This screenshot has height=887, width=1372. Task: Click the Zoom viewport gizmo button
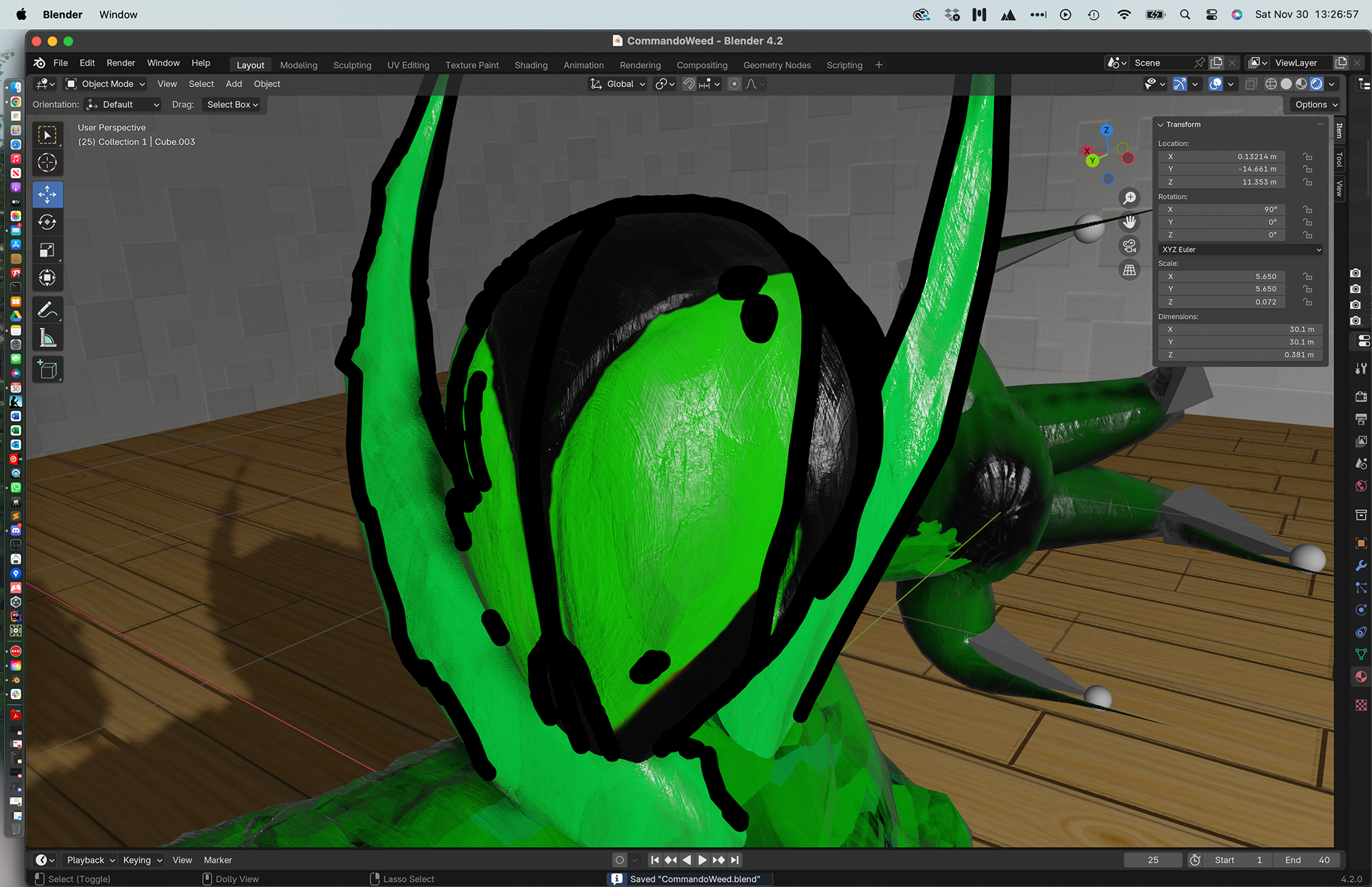pos(1129,198)
